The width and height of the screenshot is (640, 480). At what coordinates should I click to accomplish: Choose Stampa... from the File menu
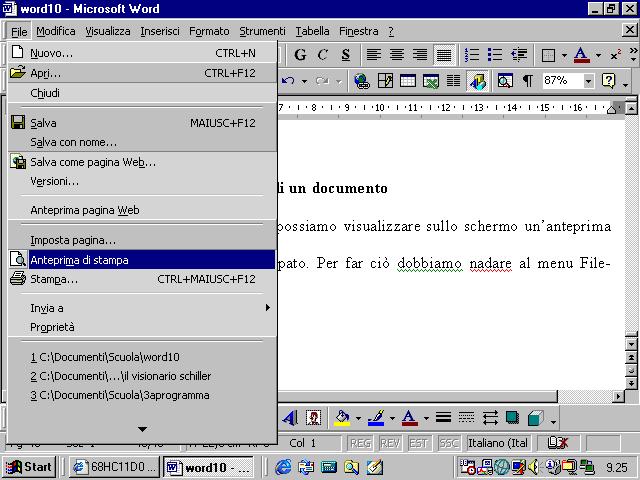tap(142, 279)
